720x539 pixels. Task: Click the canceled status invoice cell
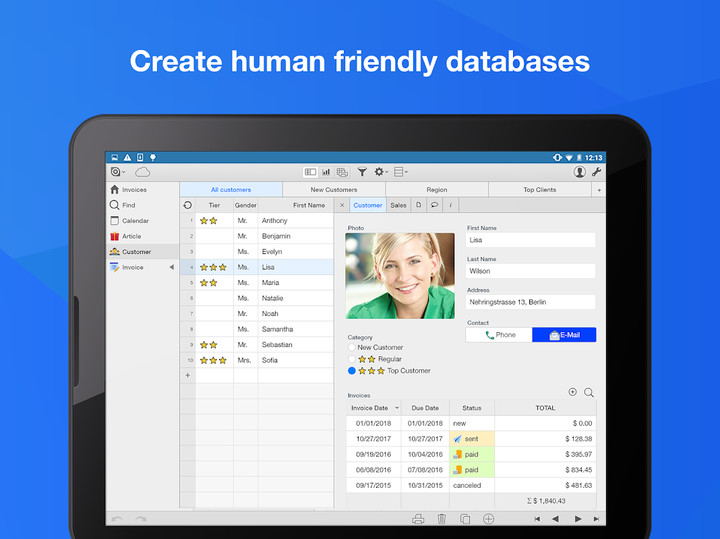(472, 485)
